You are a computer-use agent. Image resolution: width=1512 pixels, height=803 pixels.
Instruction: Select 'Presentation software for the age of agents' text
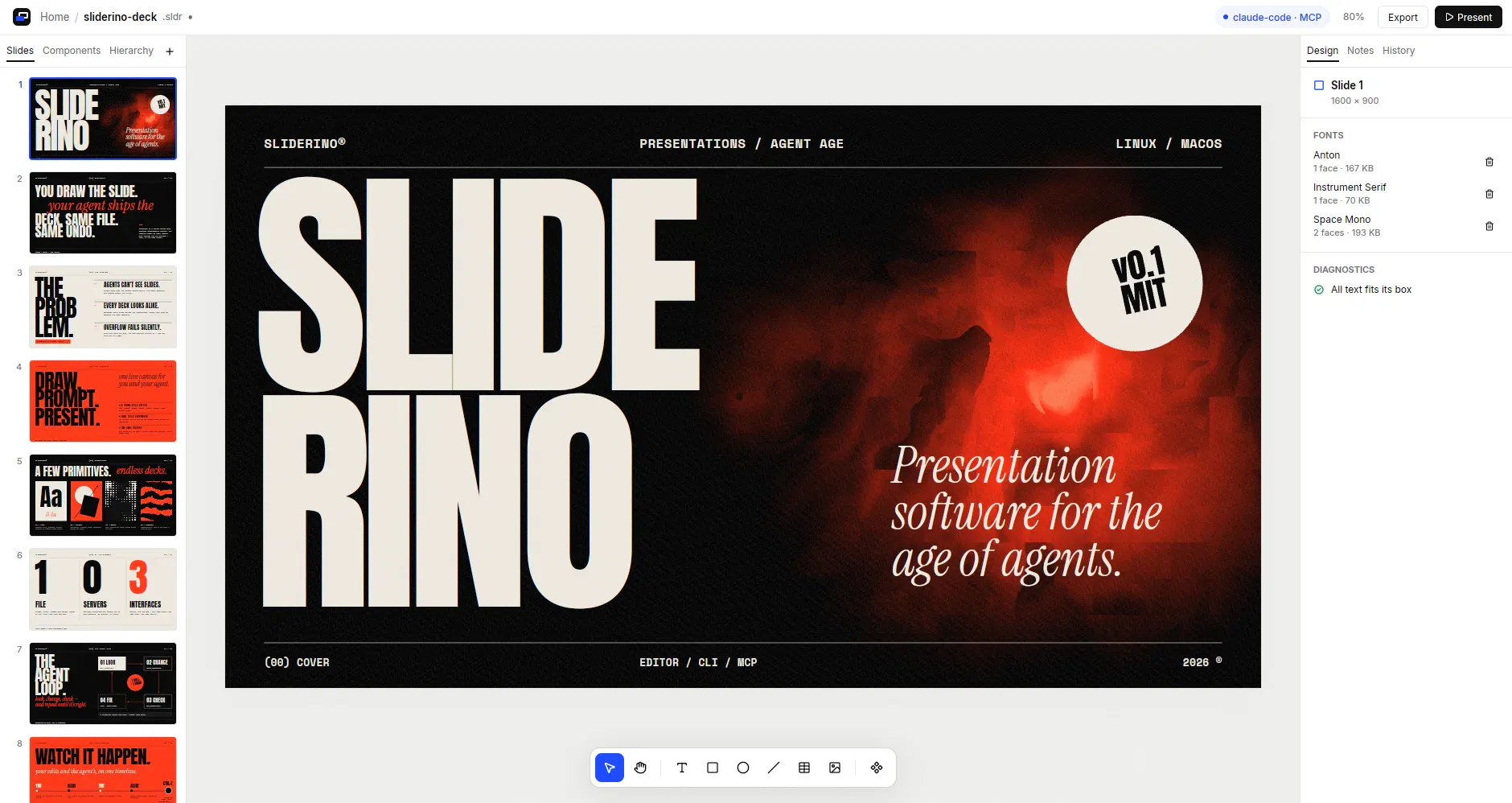pos(1026,513)
